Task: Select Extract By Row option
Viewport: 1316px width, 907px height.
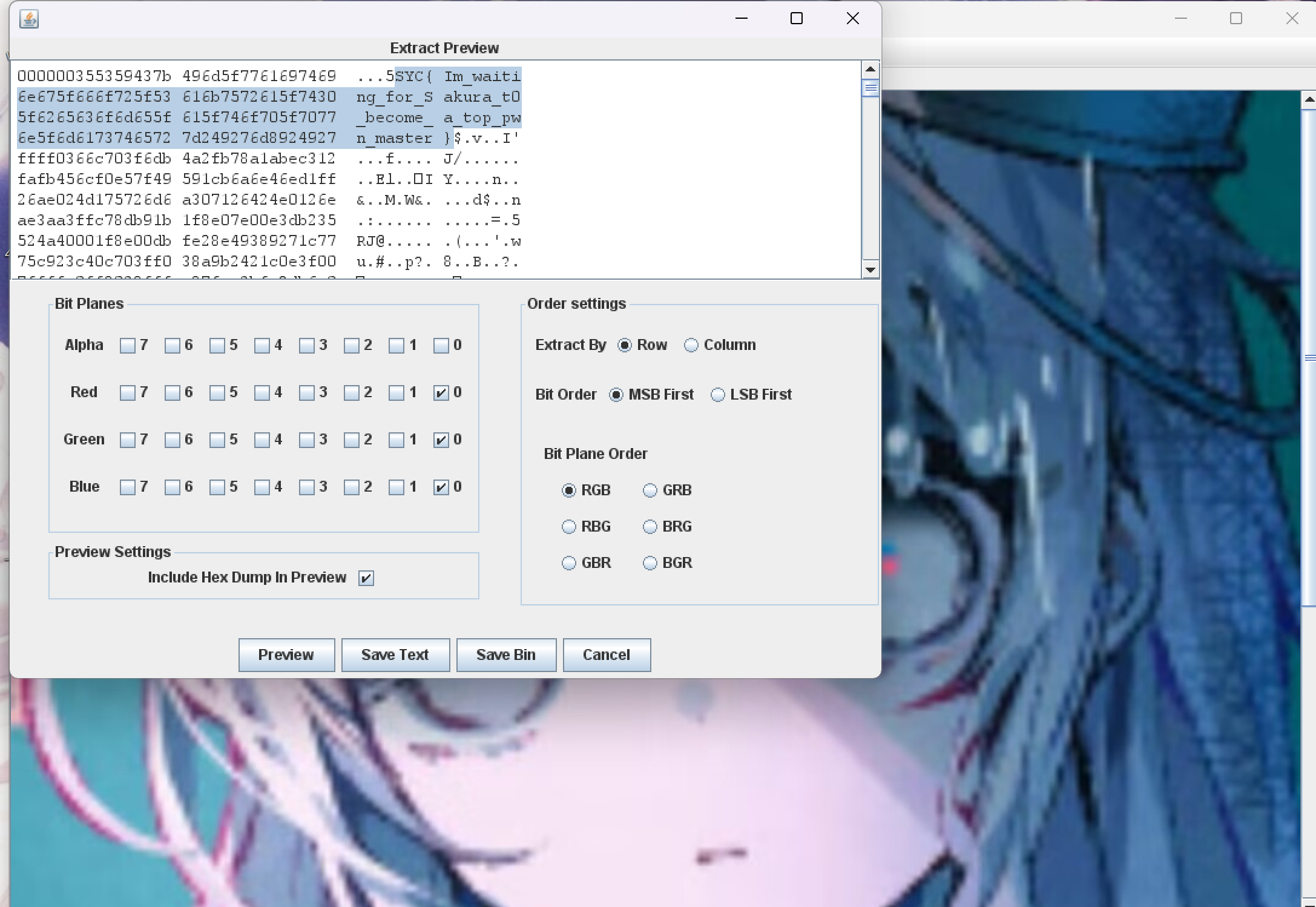Action: (625, 345)
